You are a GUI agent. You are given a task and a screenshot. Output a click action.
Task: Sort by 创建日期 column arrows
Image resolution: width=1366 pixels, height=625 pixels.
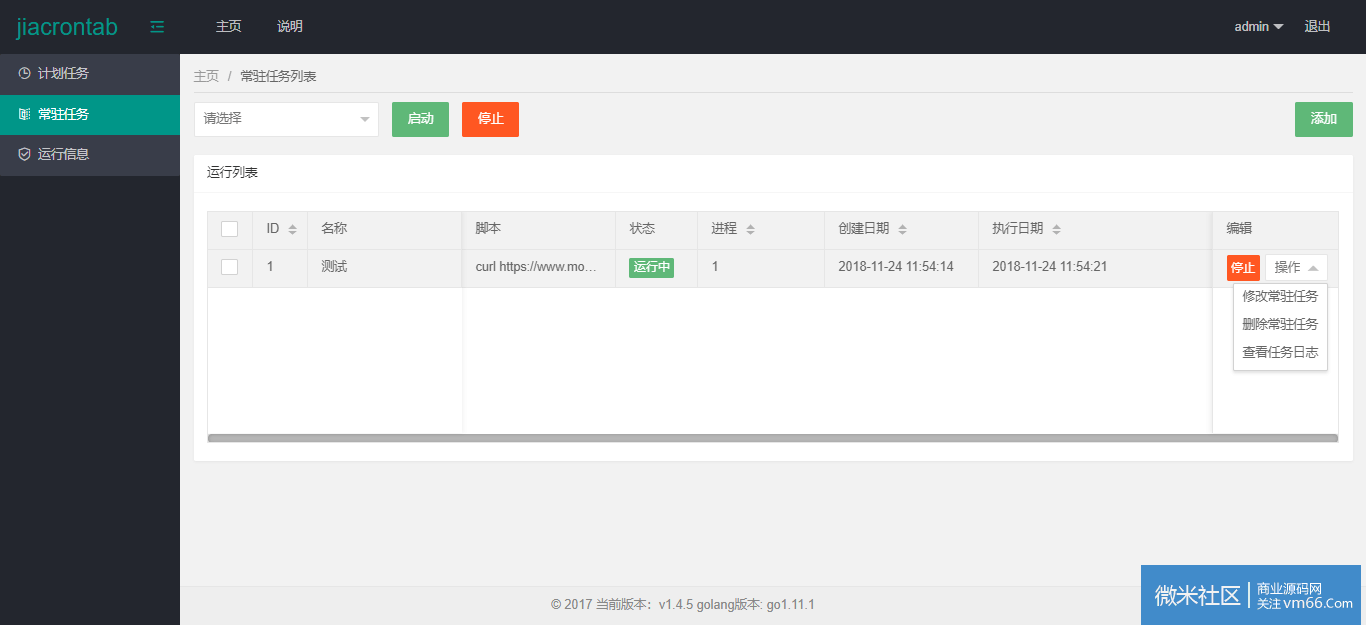[x=902, y=229]
